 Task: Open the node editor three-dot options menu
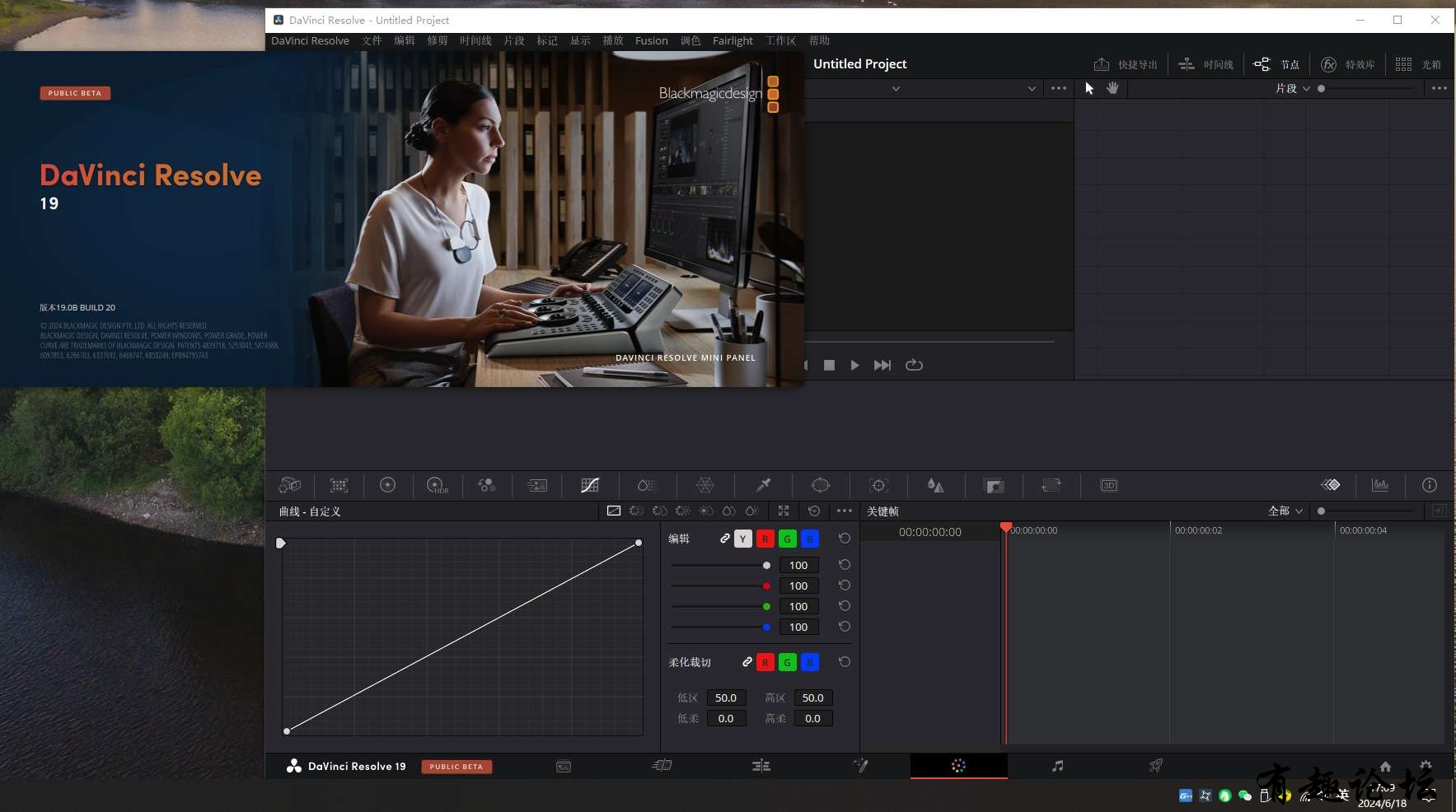coord(1439,88)
